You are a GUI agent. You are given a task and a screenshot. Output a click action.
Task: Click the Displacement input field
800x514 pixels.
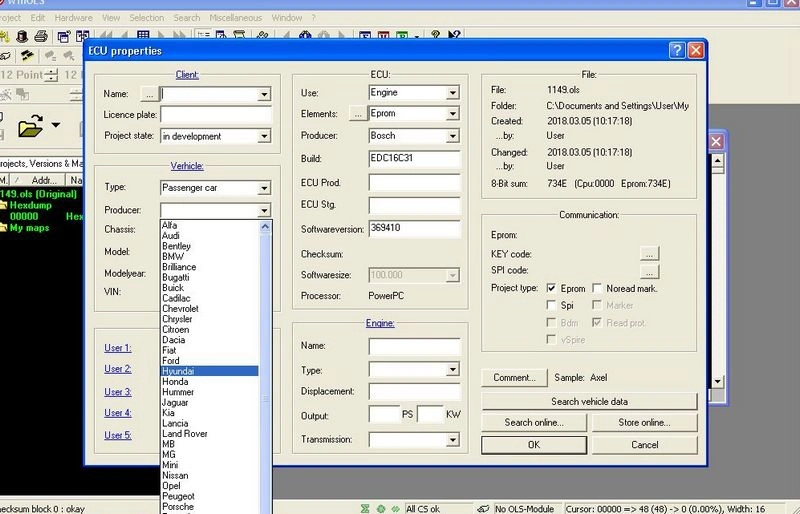point(414,392)
